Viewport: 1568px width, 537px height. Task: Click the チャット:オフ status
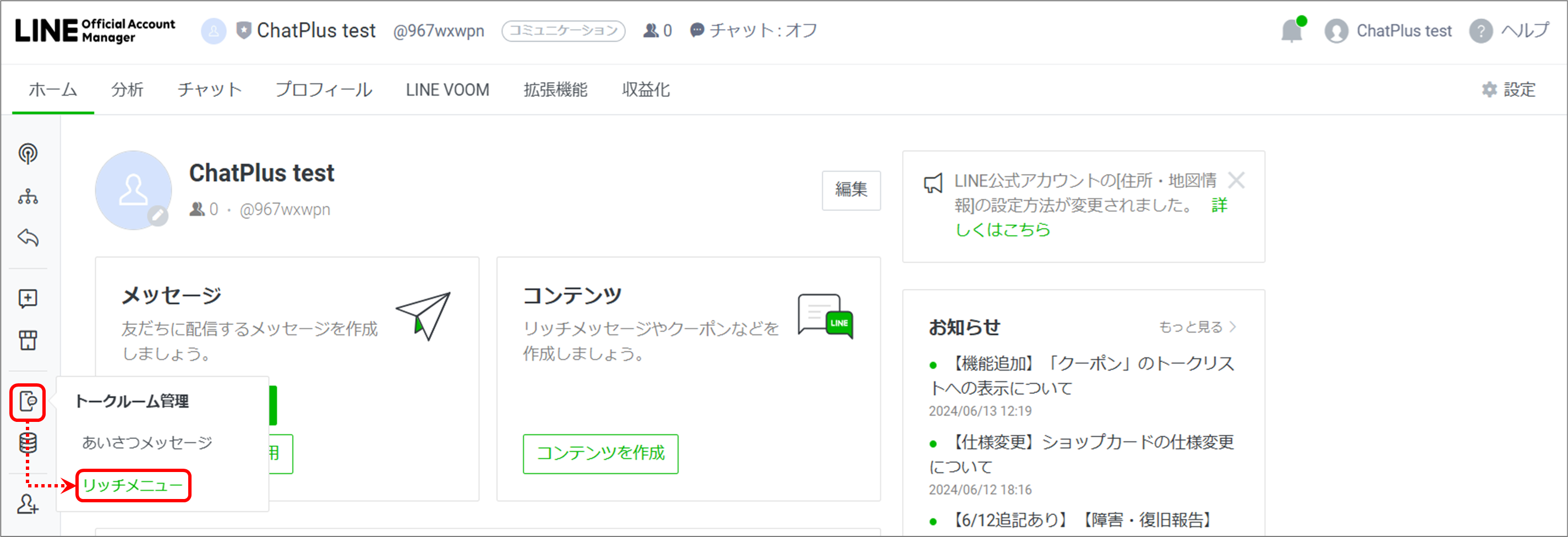[753, 30]
